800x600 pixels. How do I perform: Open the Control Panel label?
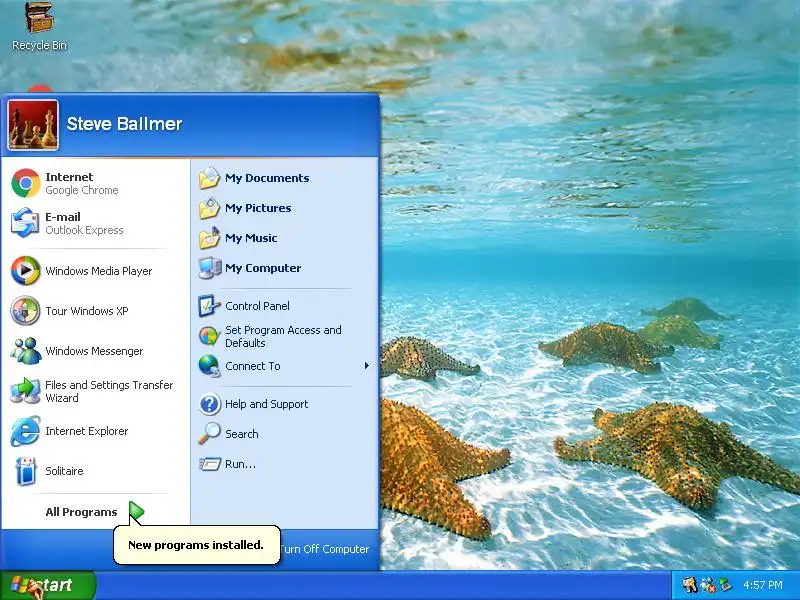point(257,306)
